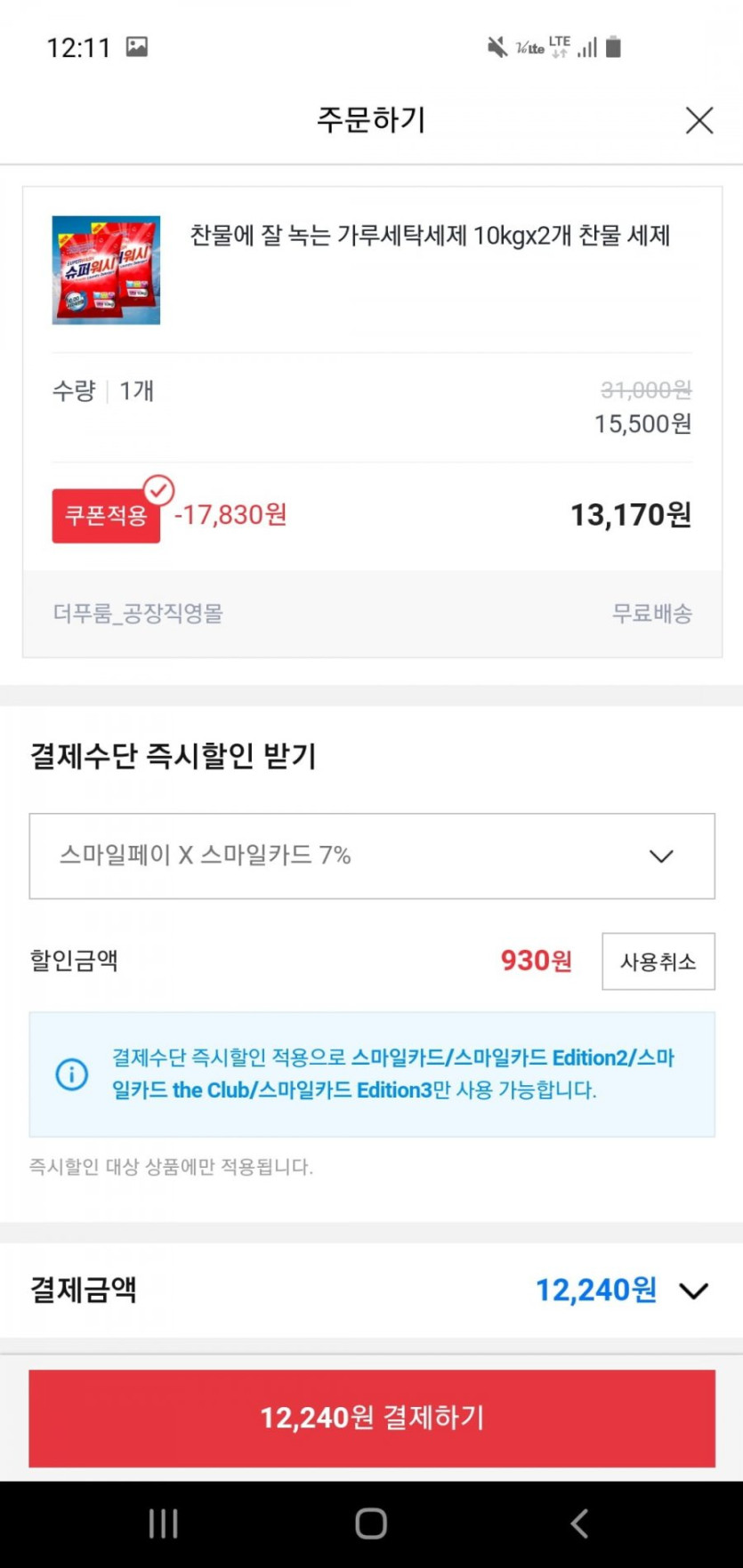Expand the 결제금액 payment details chevron

(693, 1291)
